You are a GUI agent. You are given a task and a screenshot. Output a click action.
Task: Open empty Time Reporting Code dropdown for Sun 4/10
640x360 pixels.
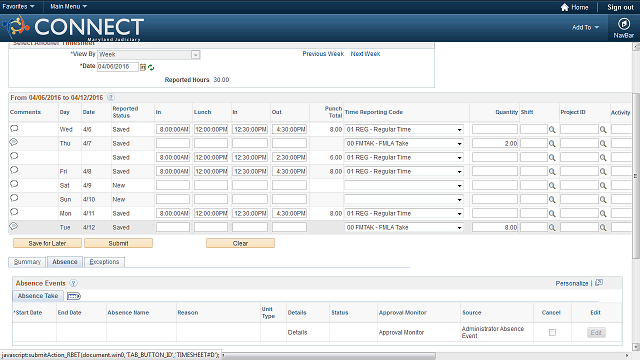click(404, 199)
